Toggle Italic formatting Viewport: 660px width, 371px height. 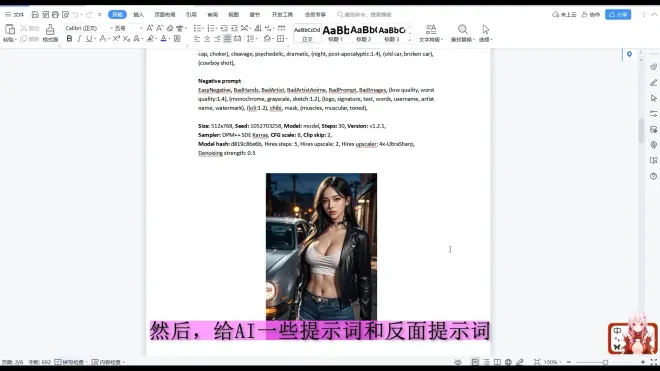79,39
